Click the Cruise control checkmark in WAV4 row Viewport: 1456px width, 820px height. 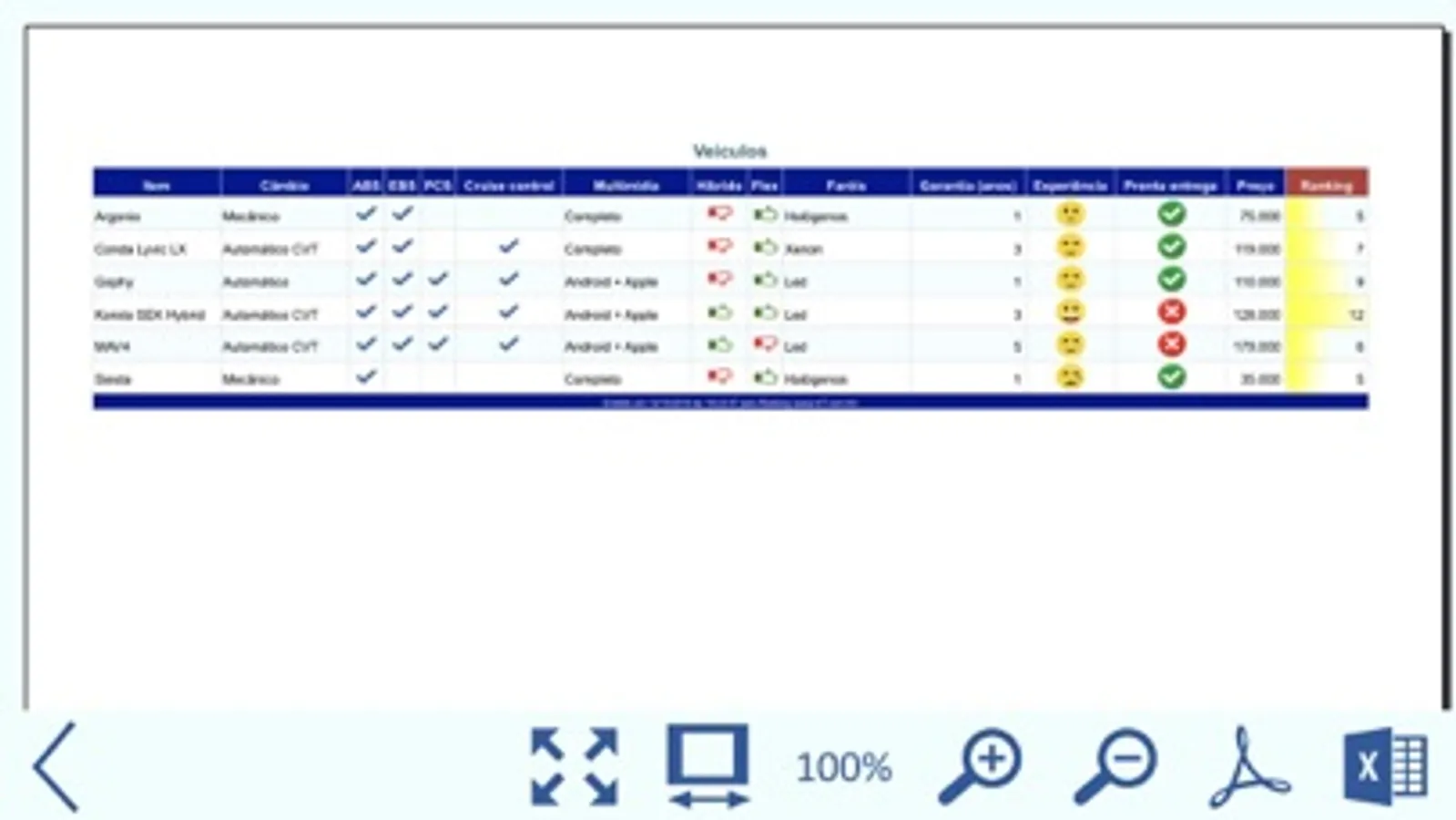coord(508,343)
